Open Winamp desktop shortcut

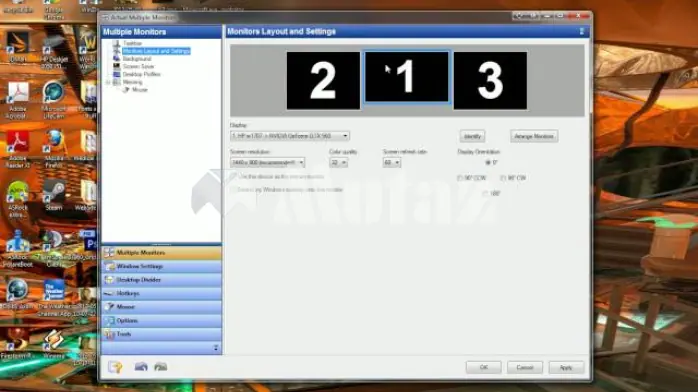[54, 344]
